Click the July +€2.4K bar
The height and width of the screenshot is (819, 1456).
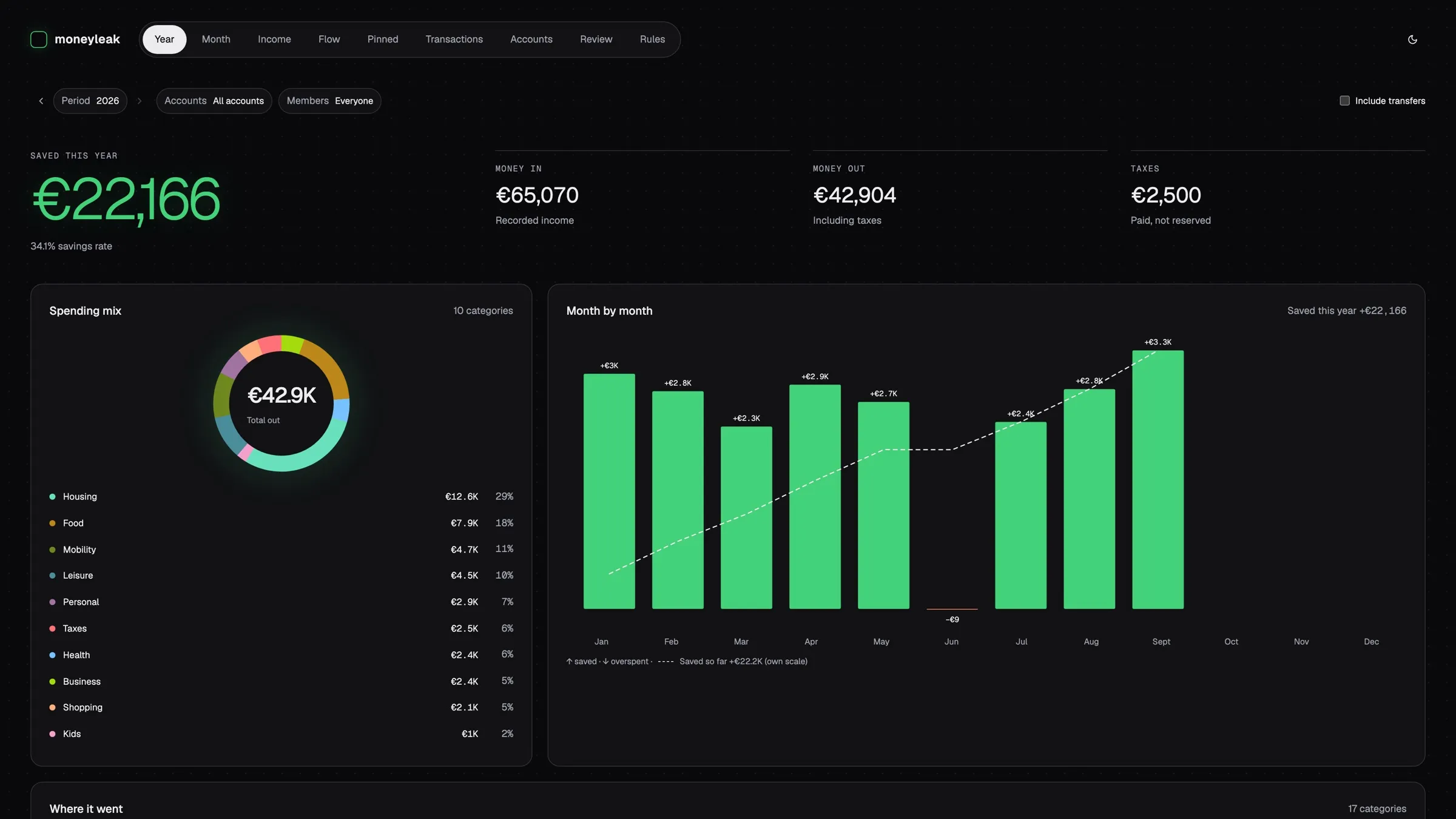click(x=1020, y=516)
